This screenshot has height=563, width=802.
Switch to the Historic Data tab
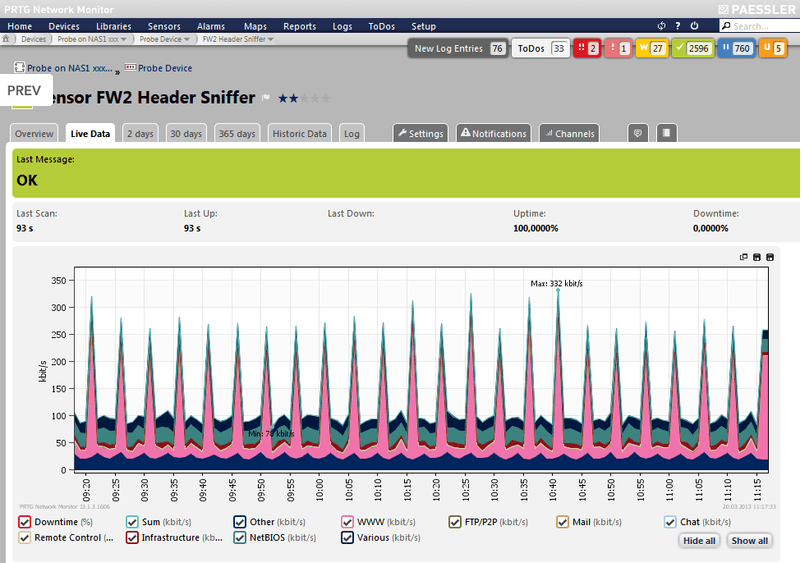(300, 133)
